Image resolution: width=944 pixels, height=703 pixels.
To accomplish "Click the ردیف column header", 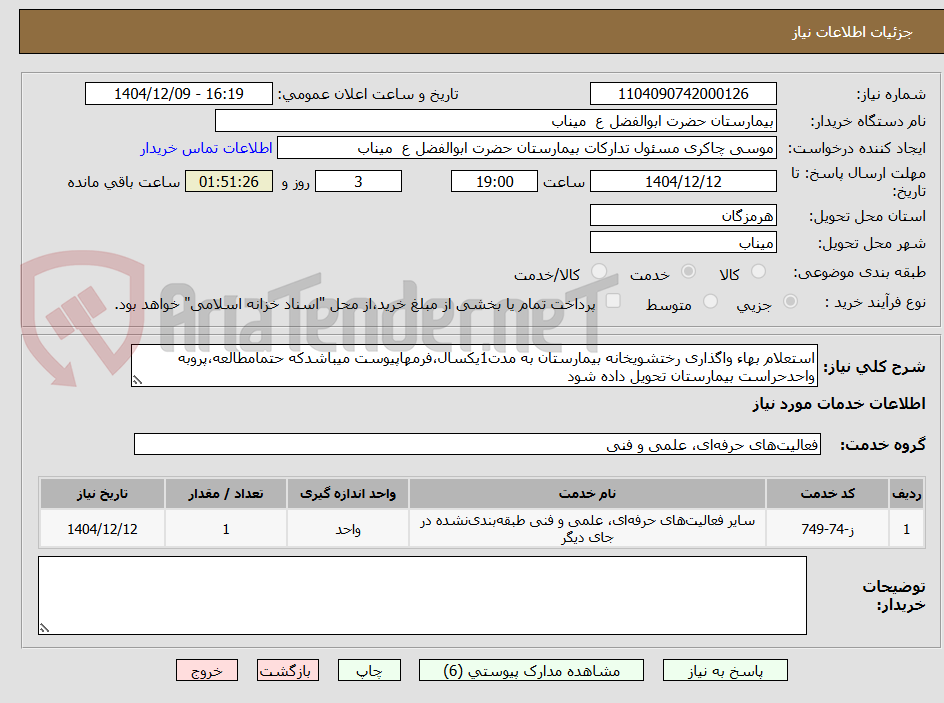I will click(907, 494).
